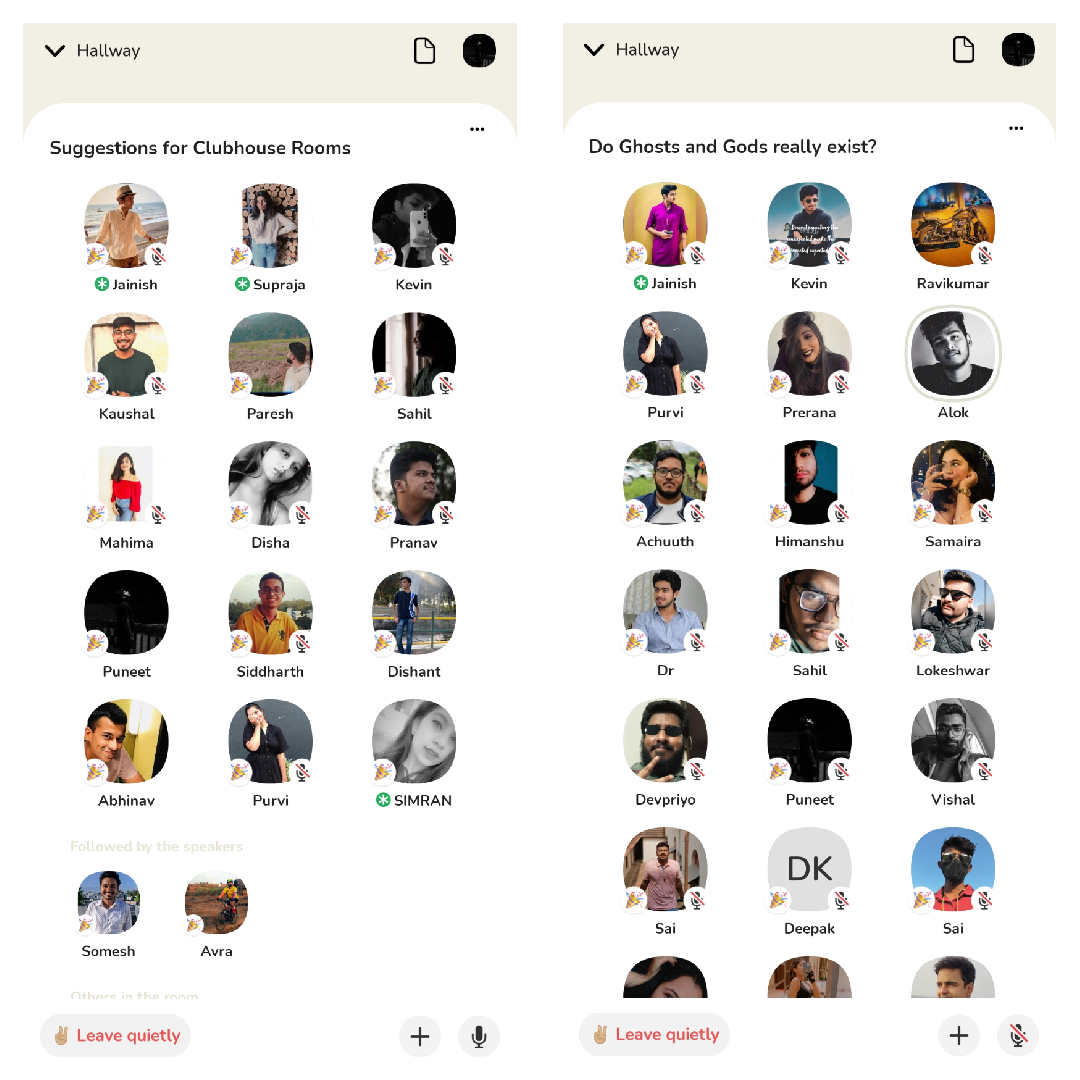Image resolution: width=1080 pixels, height=1080 pixels.
Task: Unmute the crossed-out microphone in the right room
Action: (x=1018, y=1035)
